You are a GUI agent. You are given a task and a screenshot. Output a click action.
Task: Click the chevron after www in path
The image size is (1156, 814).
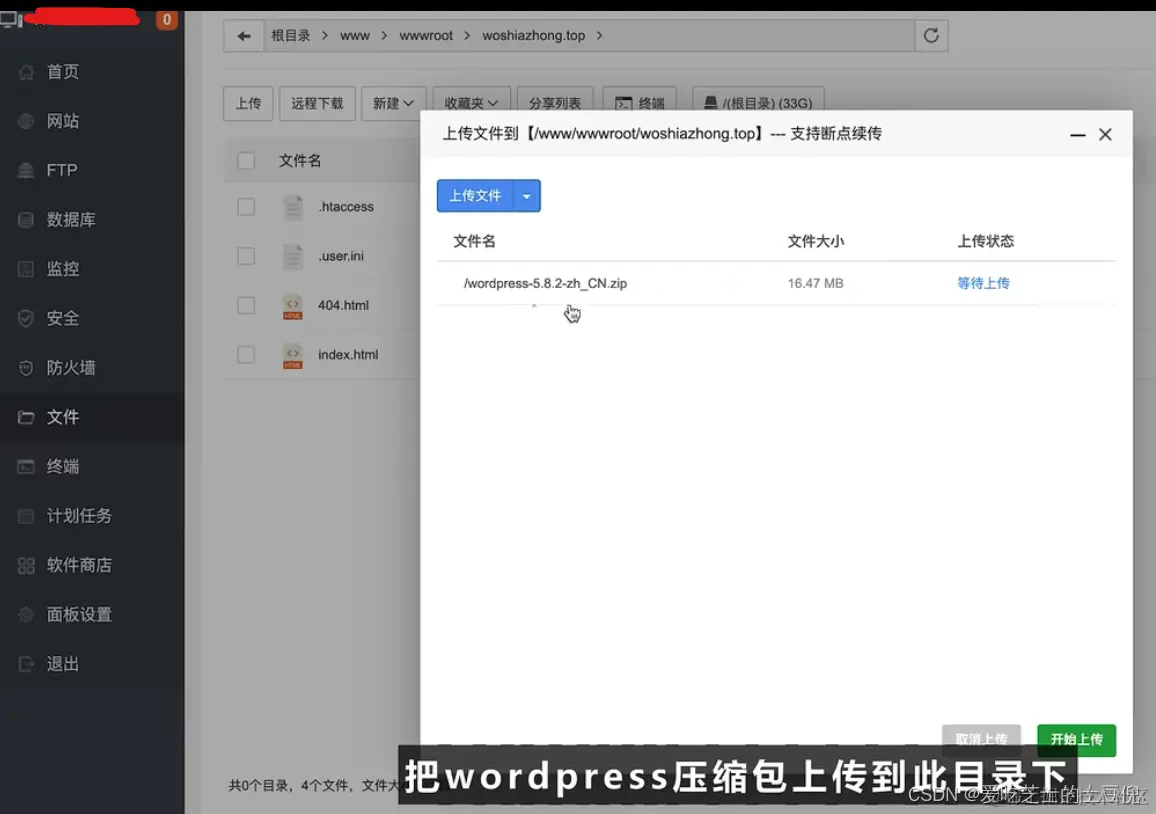pos(384,35)
